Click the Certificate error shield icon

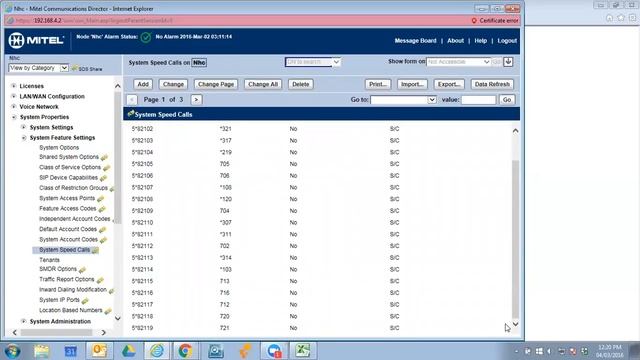click(x=474, y=20)
